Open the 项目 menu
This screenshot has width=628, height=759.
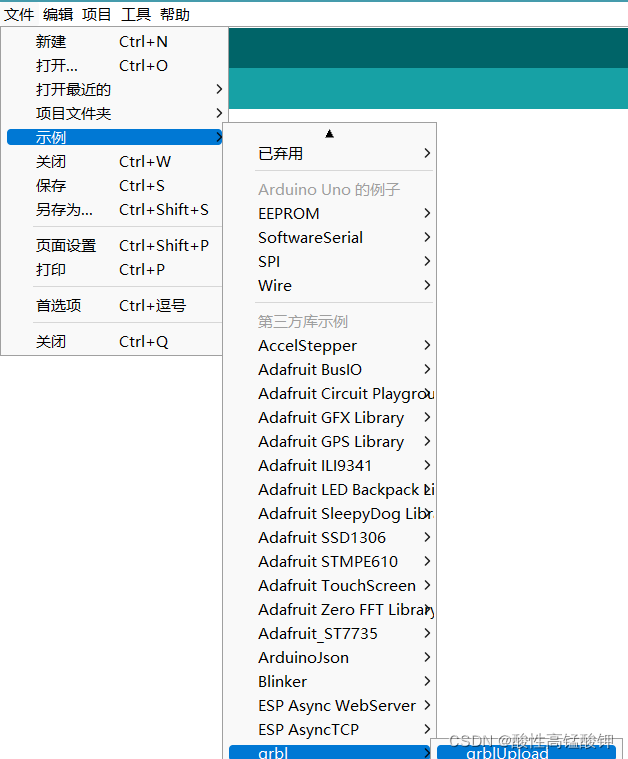pyautogui.click(x=96, y=15)
